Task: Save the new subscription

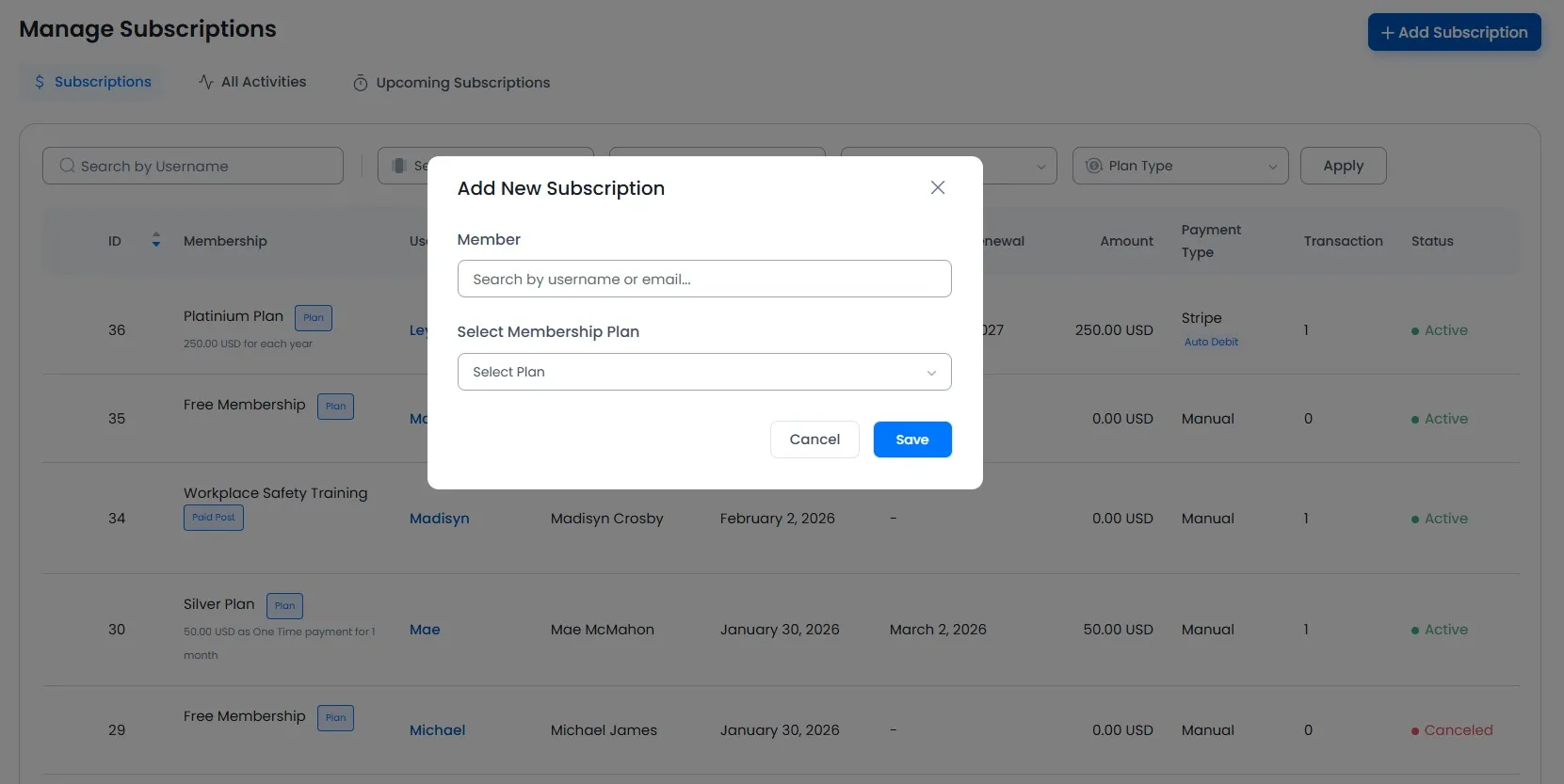Action: tap(912, 440)
